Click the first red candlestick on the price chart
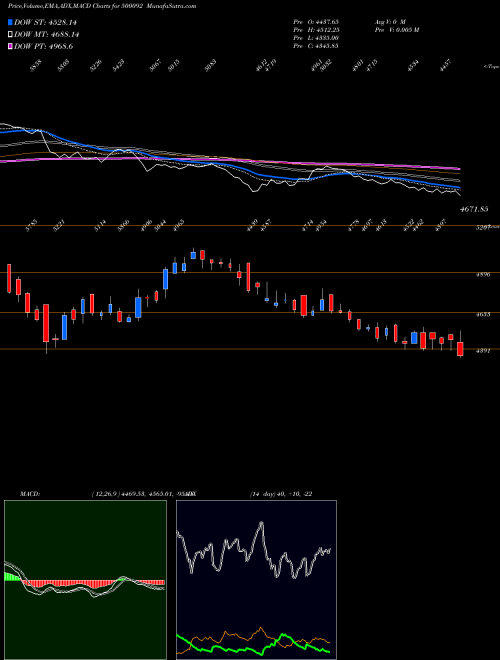Viewport: 500px width, 660px height. (9, 278)
